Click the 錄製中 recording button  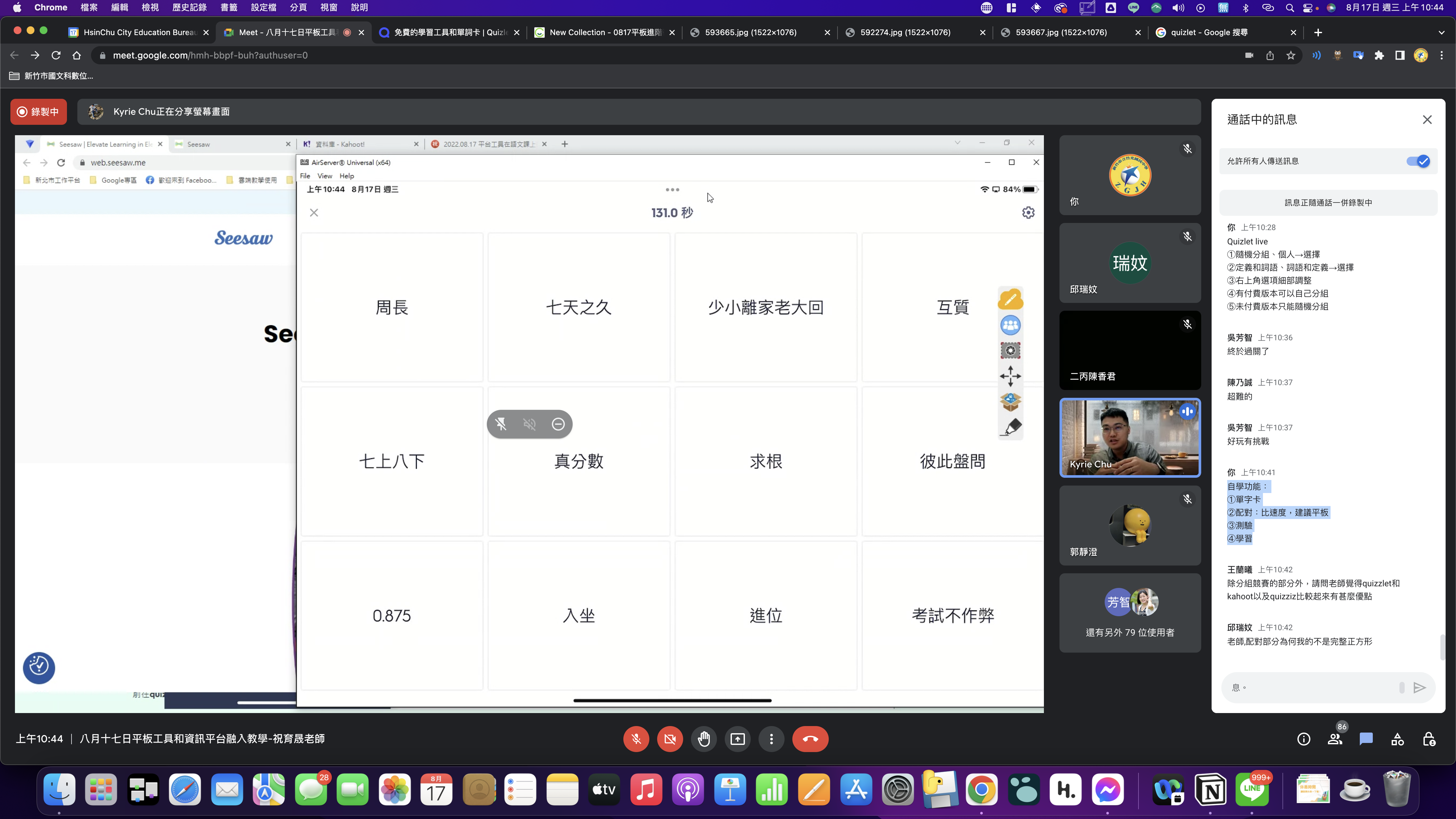tap(38, 112)
